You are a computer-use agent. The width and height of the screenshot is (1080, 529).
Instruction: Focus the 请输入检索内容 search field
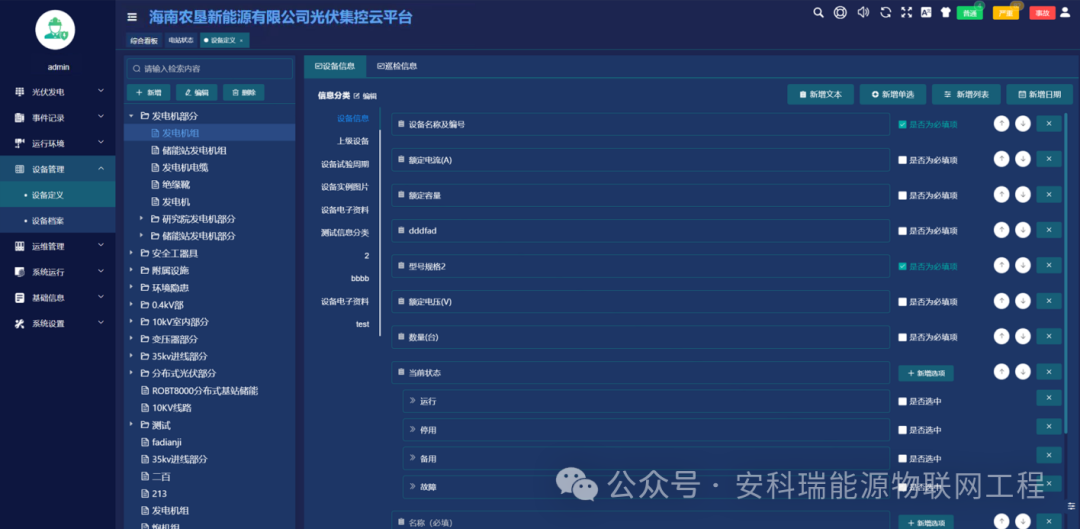(210, 69)
